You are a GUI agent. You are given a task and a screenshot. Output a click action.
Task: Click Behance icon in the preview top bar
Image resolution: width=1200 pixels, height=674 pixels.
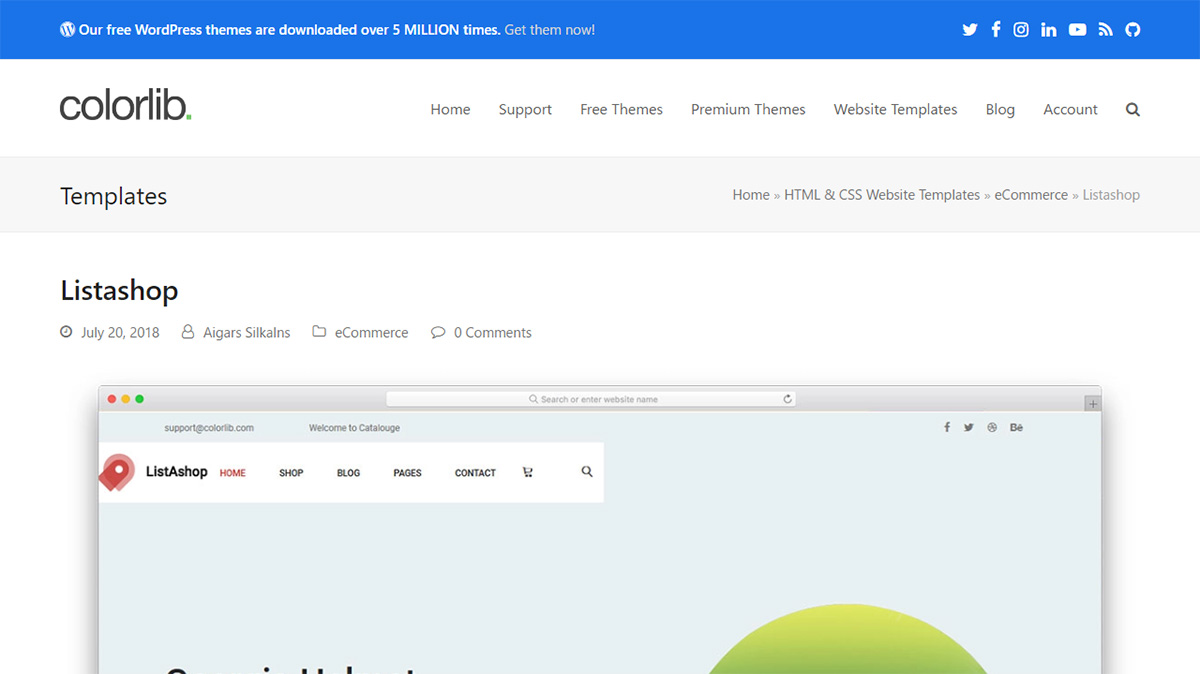pyautogui.click(x=1017, y=427)
